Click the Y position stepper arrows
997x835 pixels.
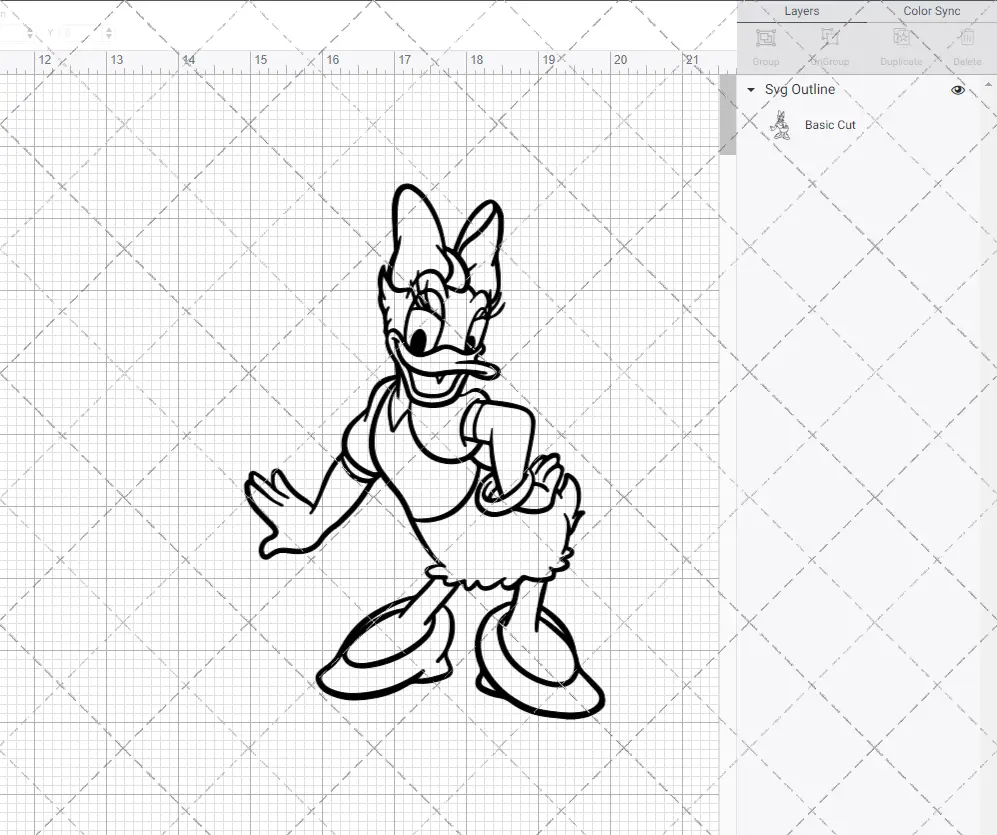coord(109,32)
